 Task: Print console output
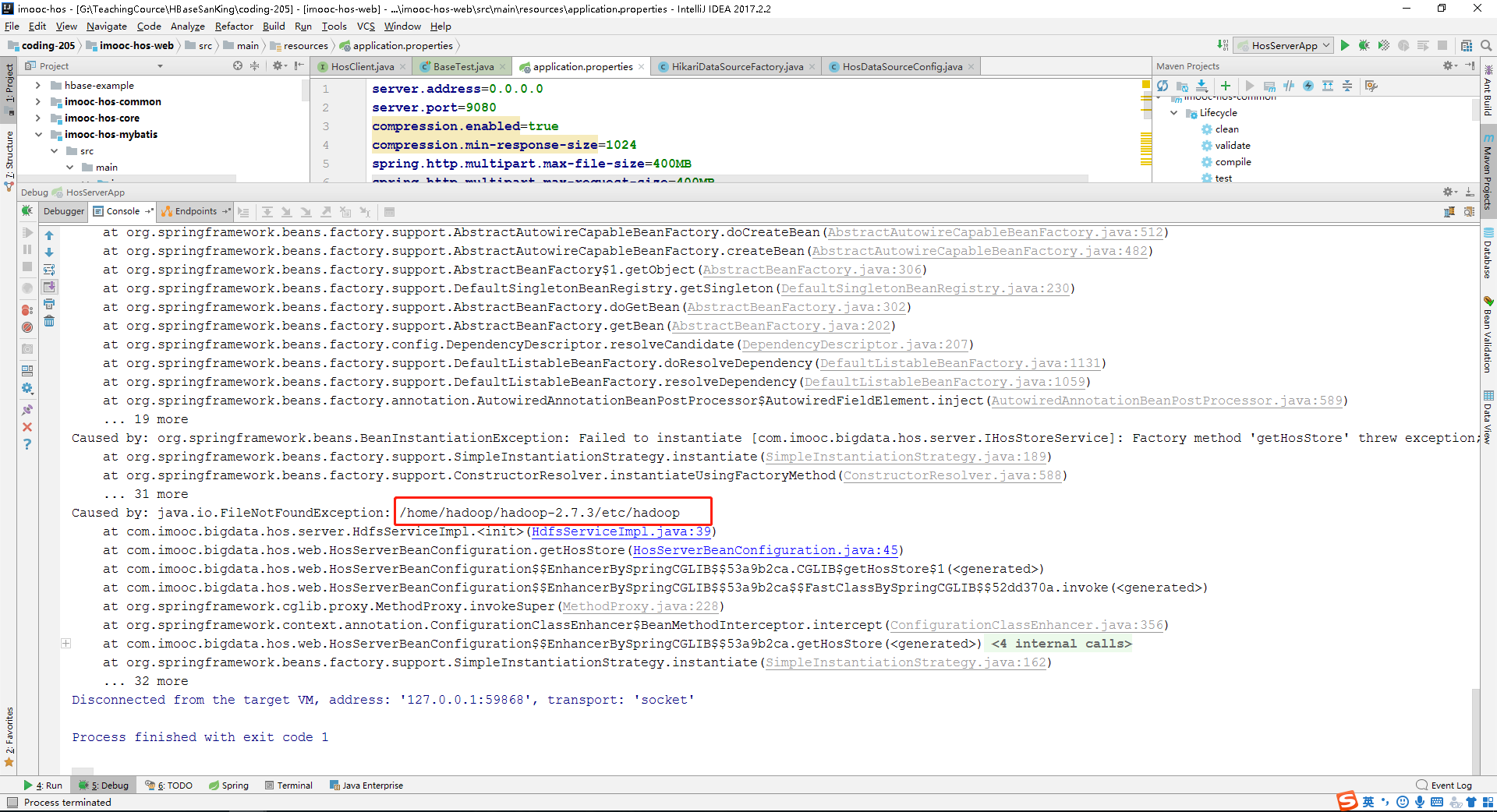pyautogui.click(x=49, y=304)
